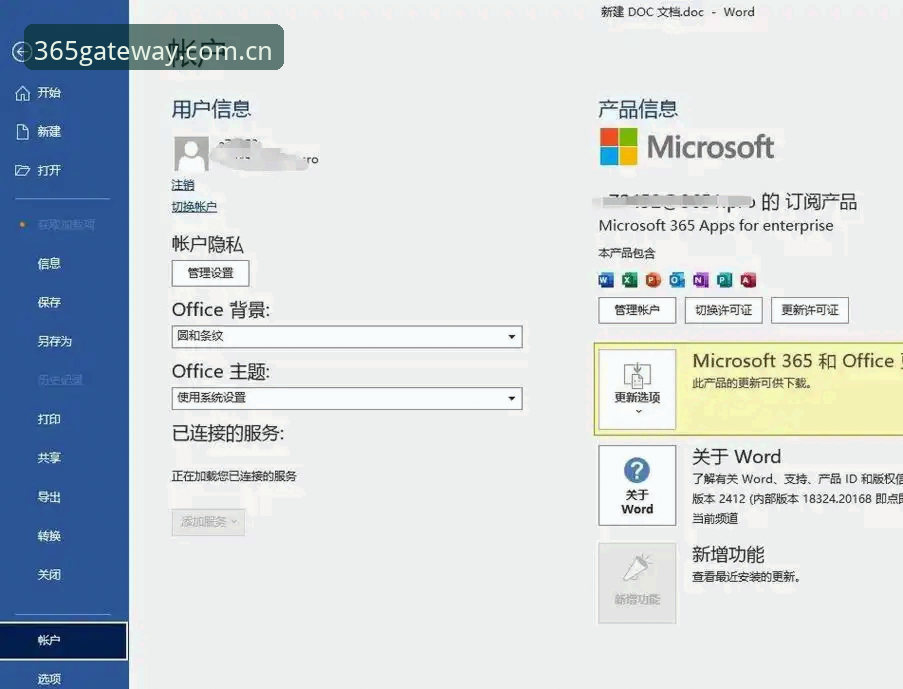Click the 用户信息 heading

click(x=211, y=109)
